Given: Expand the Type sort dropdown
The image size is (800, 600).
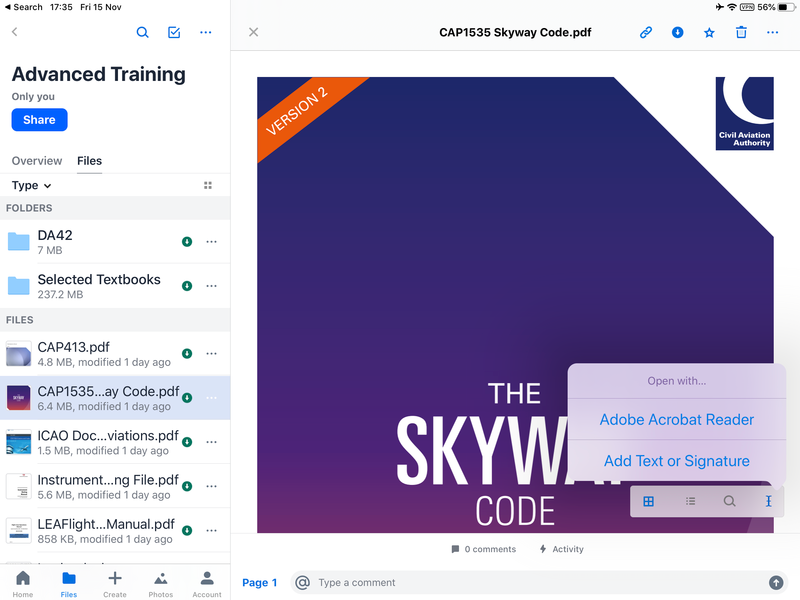Looking at the screenshot, I should (x=32, y=185).
